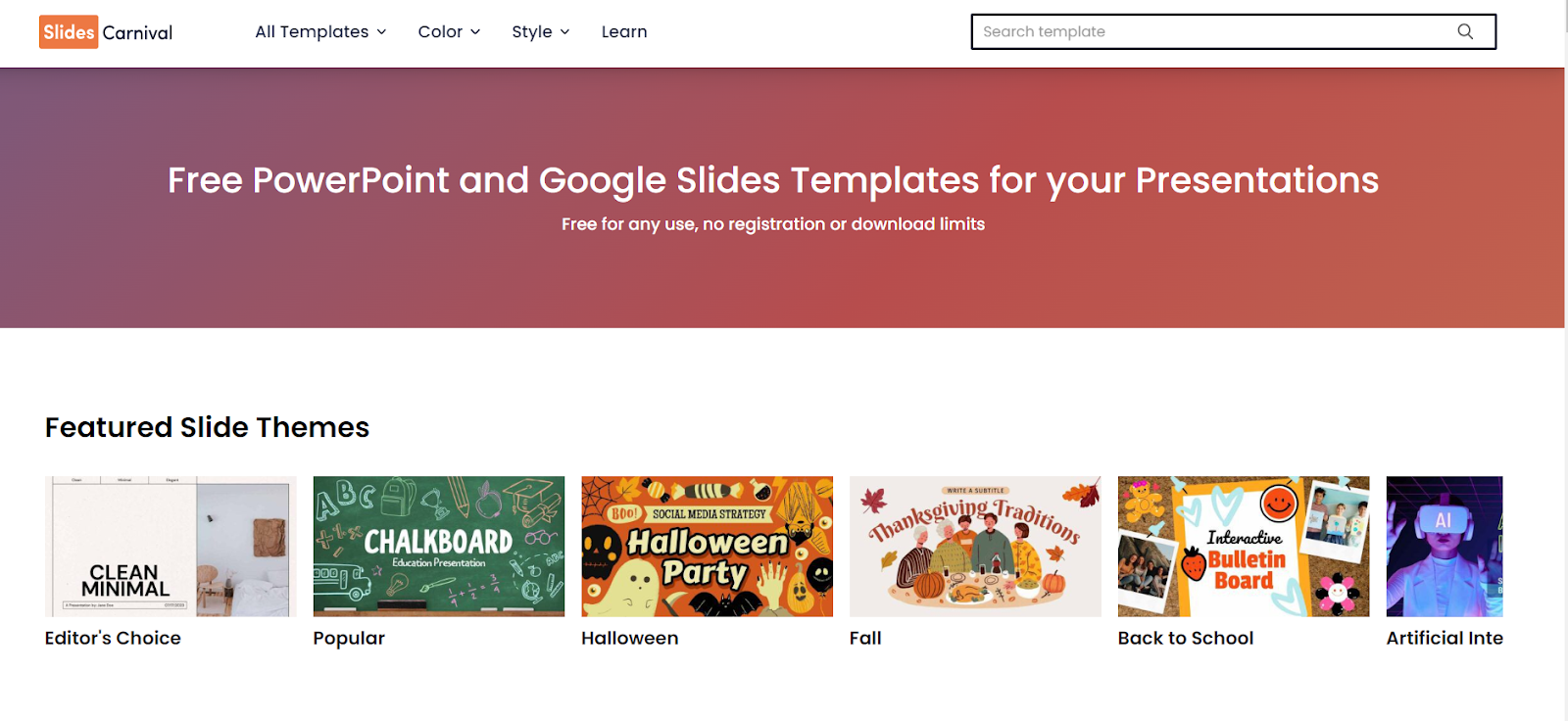Open the Halloween category link
The height and width of the screenshot is (721, 1568).
click(629, 638)
